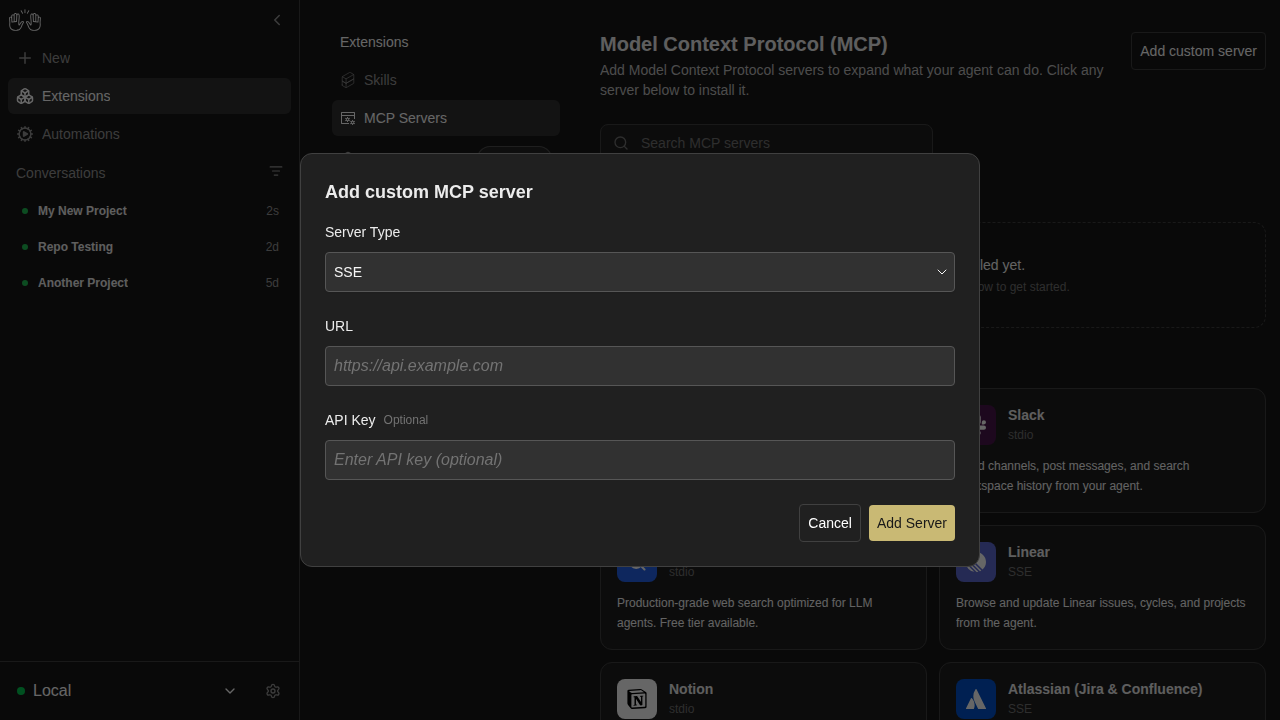The height and width of the screenshot is (720, 1280).
Task: Focus the API Key input field
Action: point(640,460)
